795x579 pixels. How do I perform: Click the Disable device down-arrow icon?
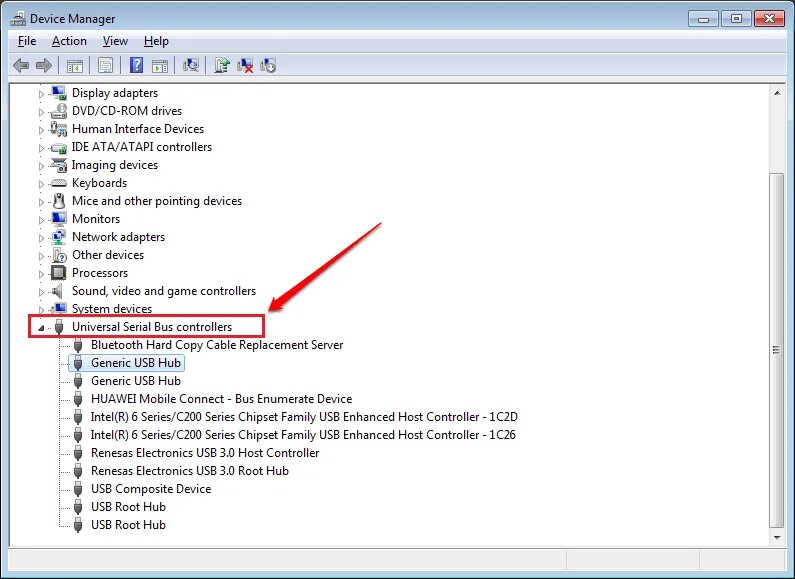[x=268, y=65]
